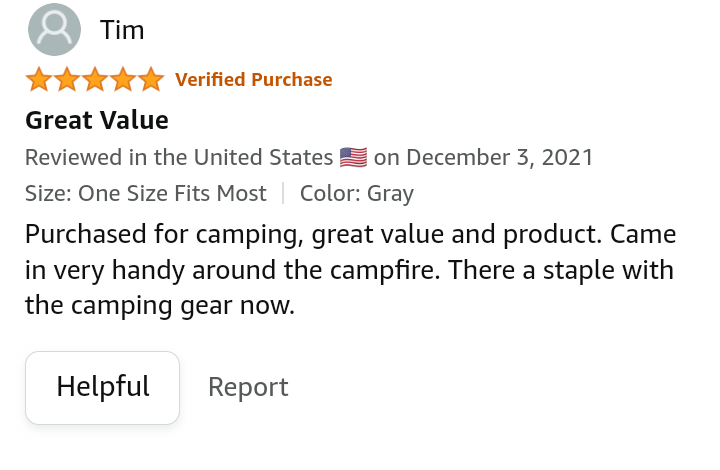Report this review
This screenshot has height=470, width=720.
coord(248,387)
